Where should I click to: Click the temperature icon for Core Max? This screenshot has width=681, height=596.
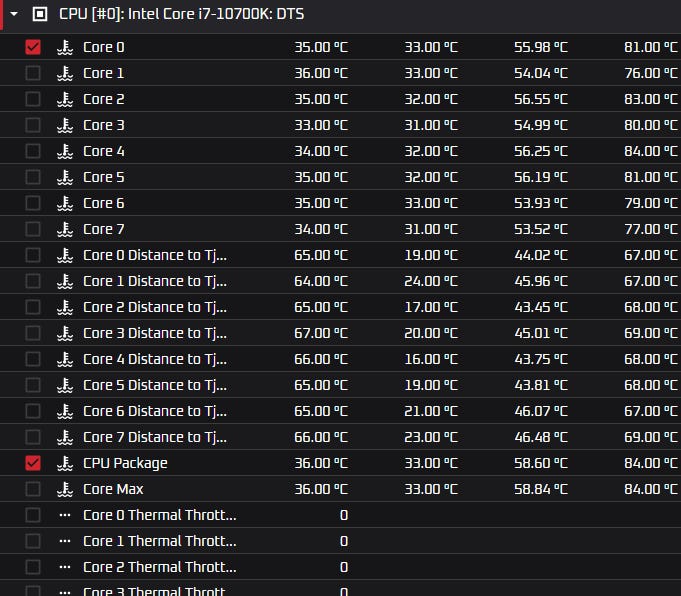(65, 489)
